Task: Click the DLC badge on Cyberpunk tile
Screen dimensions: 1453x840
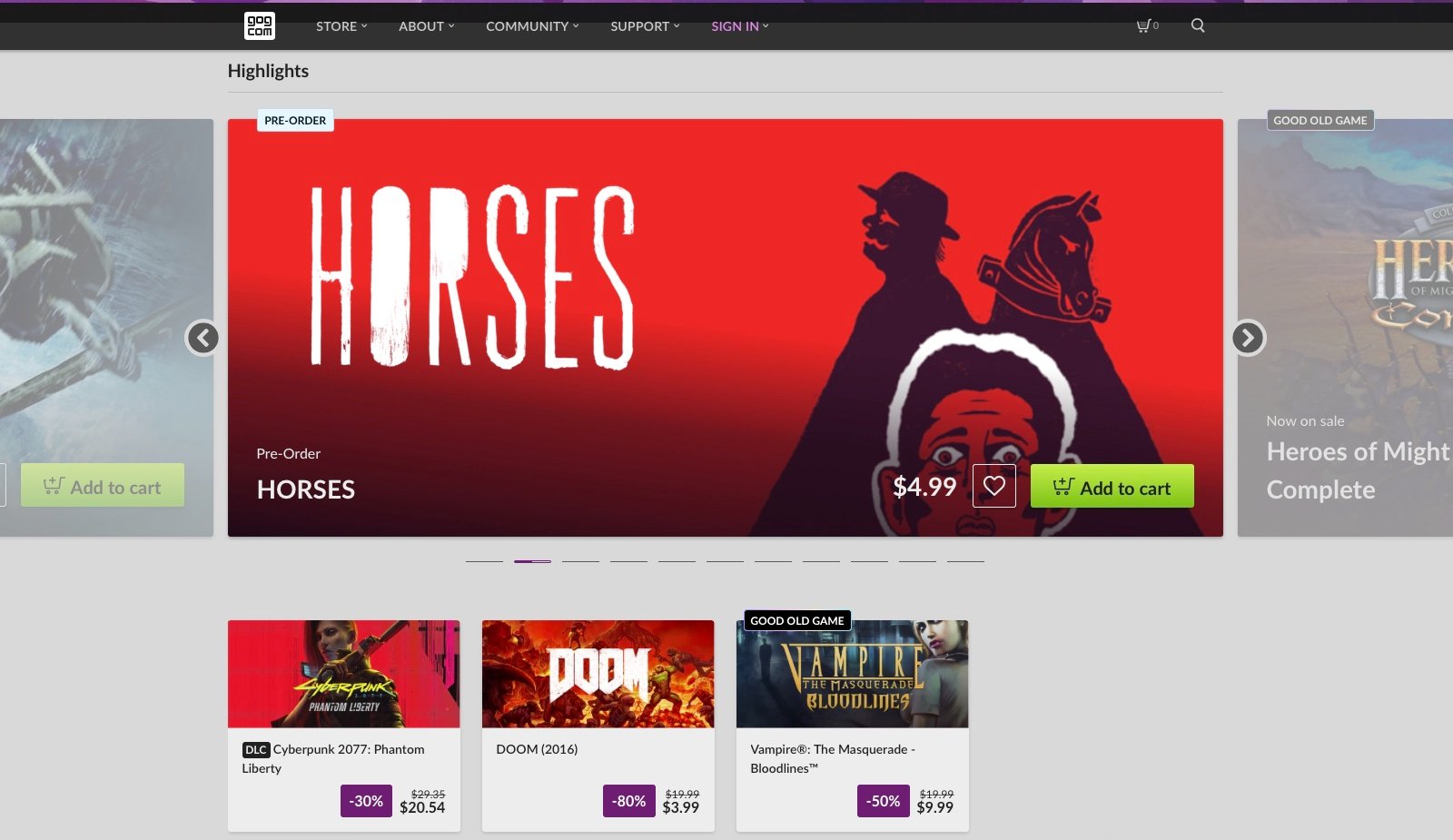Action: [256, 749]
